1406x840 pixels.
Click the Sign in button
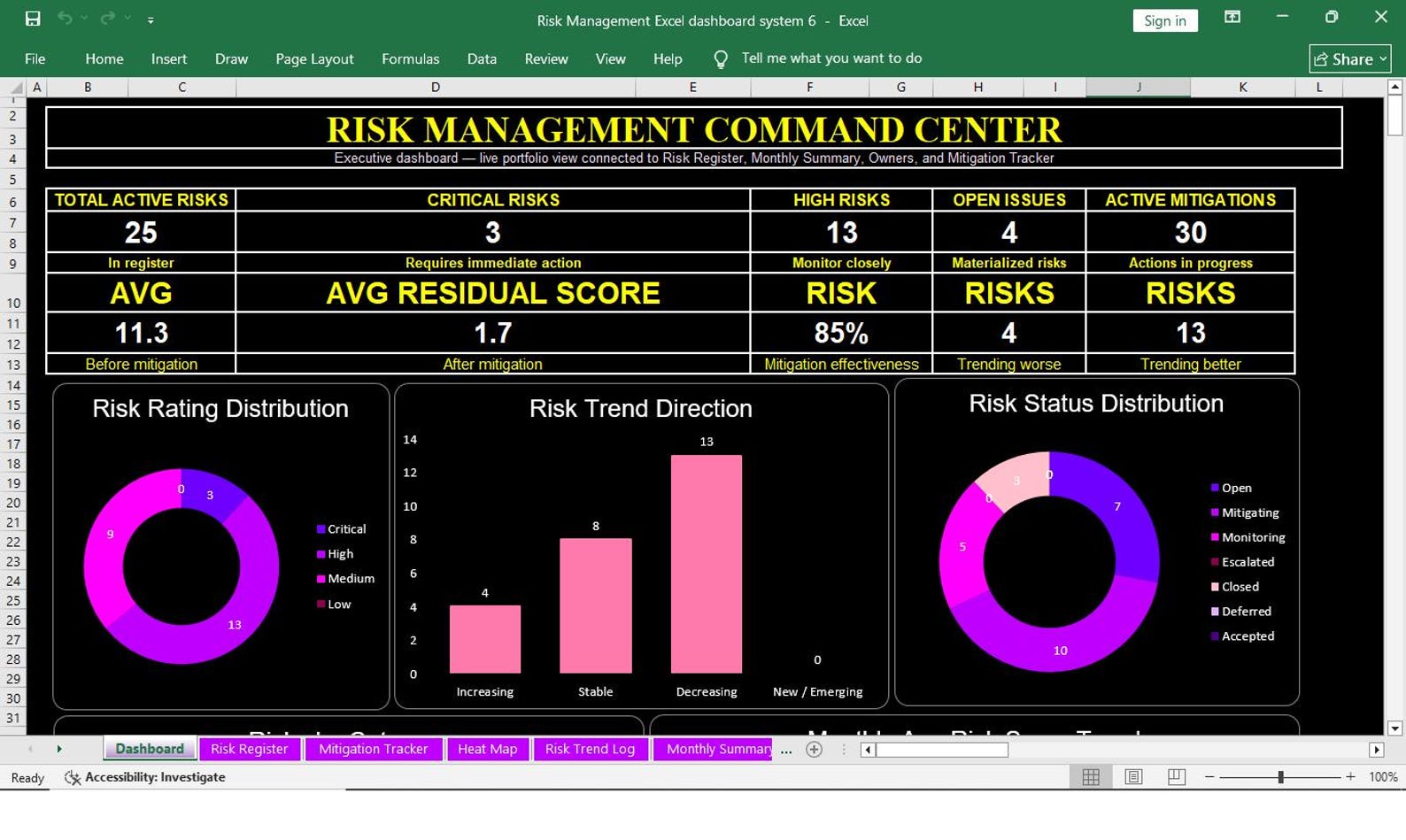point(1164,20)
